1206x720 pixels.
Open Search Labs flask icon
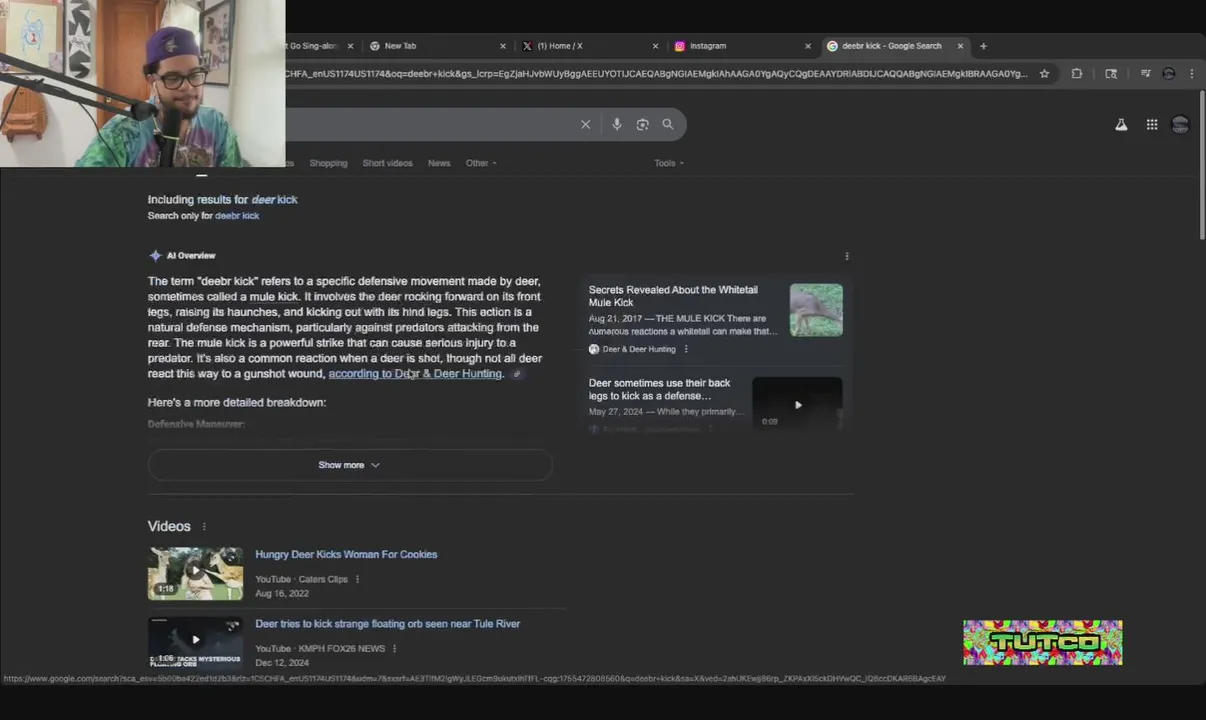tap(1121, 124)
